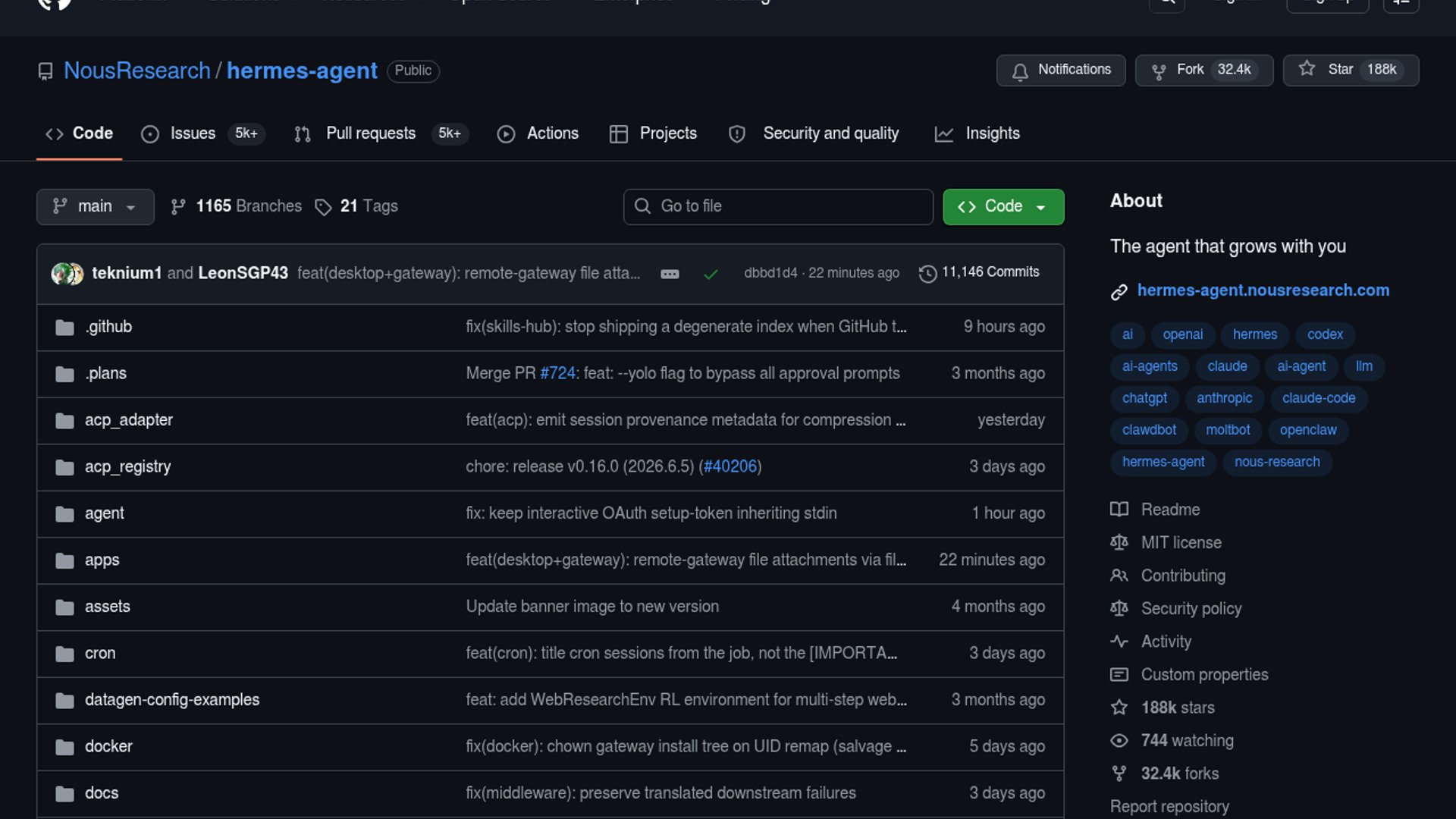Click the Star icon in header button

pos(1307,69)
